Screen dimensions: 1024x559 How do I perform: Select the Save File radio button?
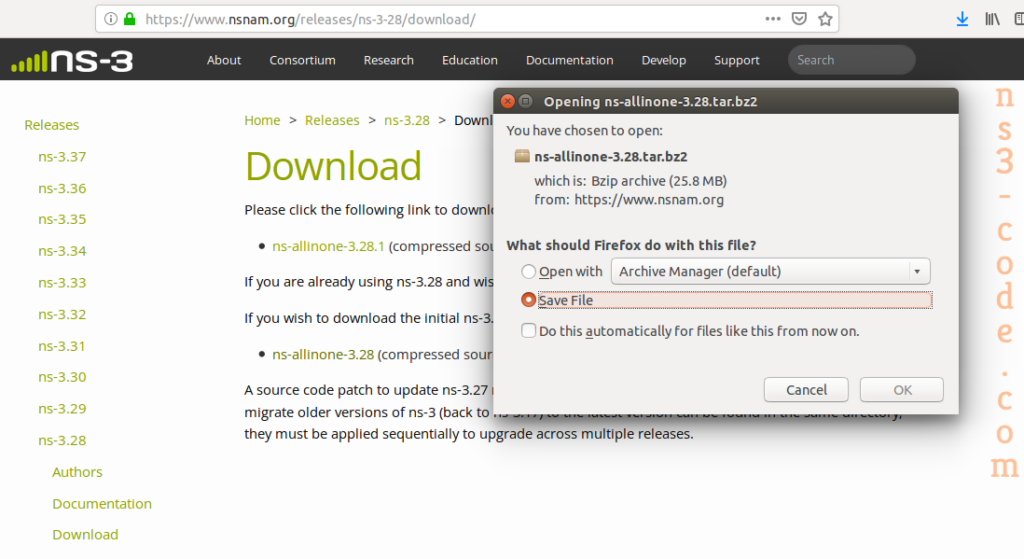pyautogui.click(x=528, y=300)
